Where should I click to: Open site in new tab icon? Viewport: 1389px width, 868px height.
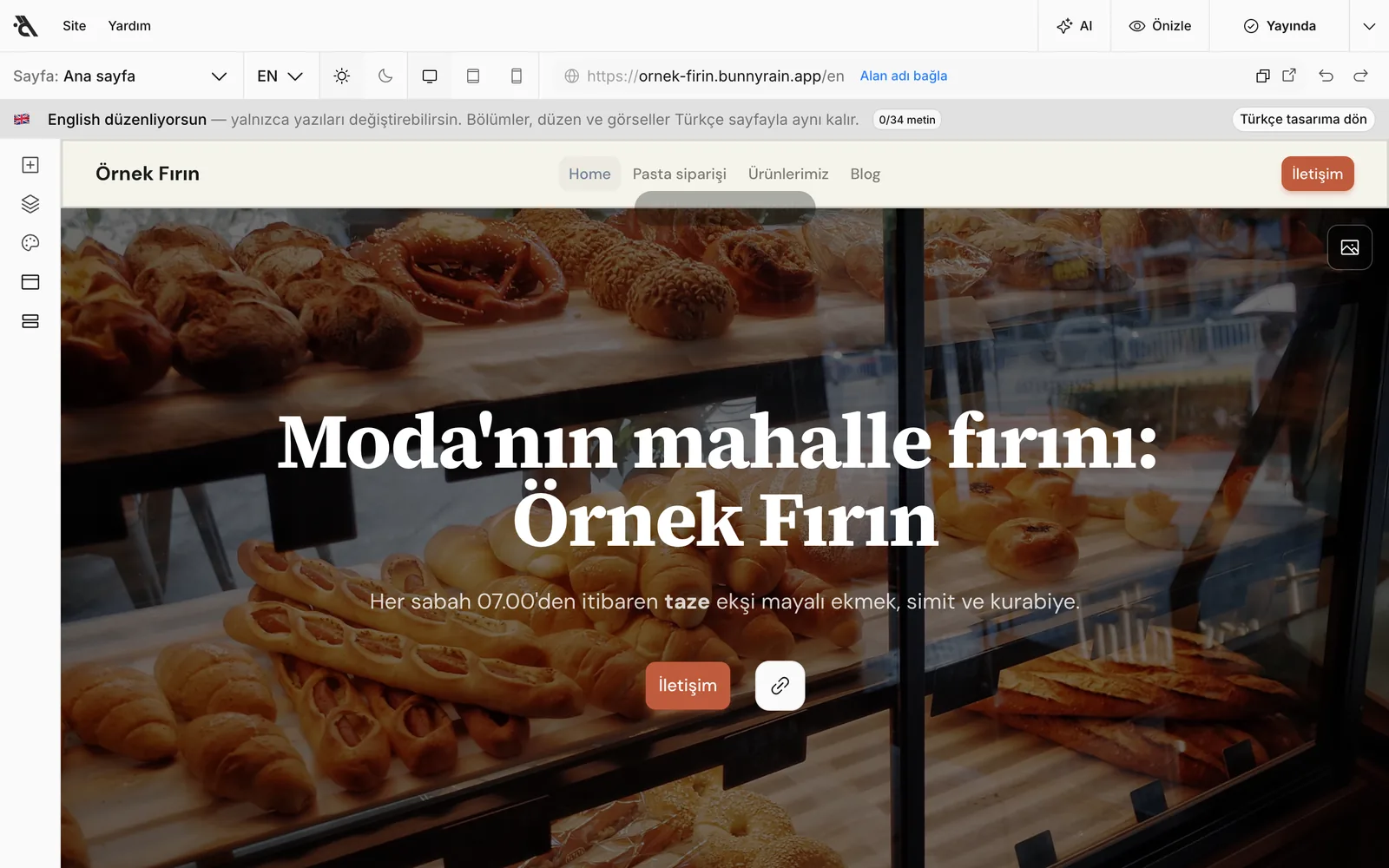click(x=1289, y=76)
